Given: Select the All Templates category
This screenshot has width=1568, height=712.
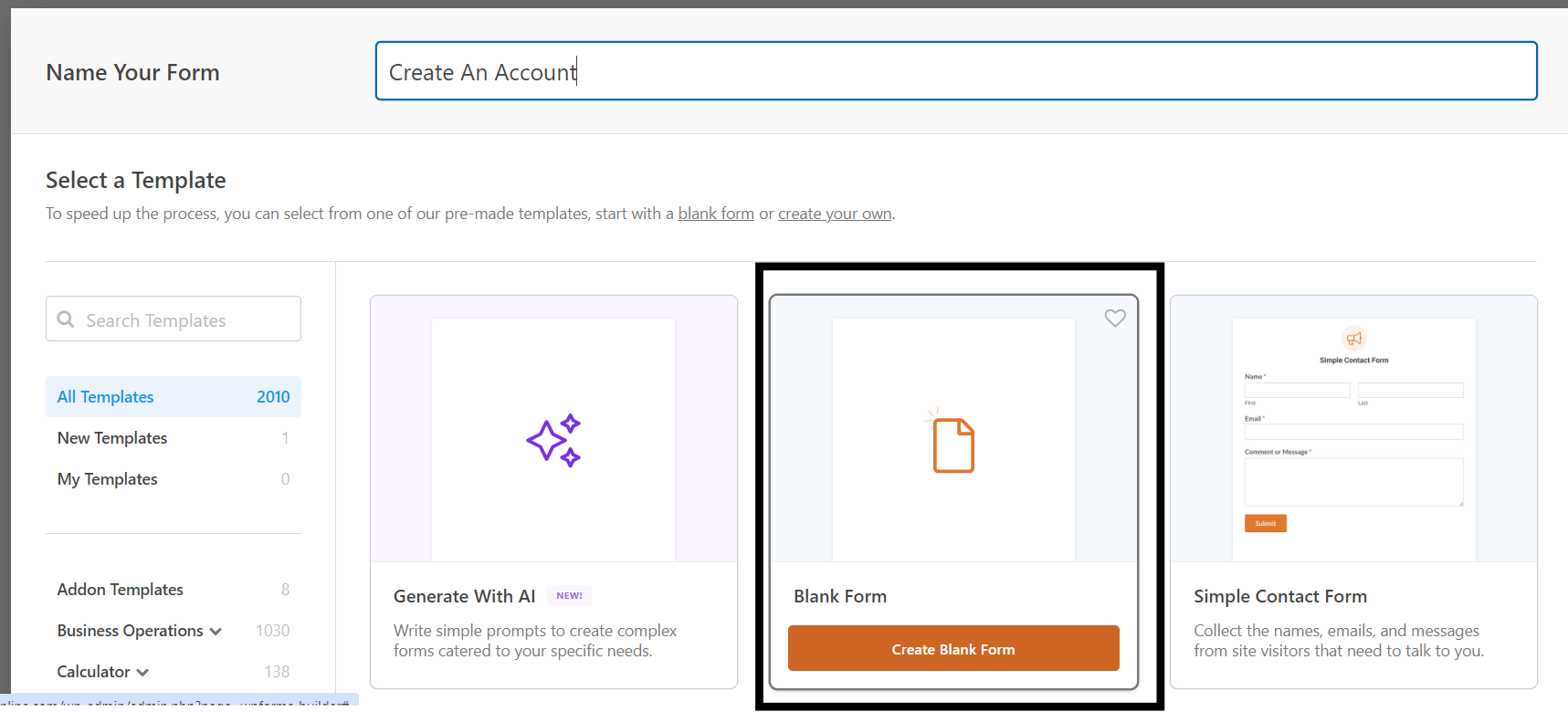Looking at the screenshot, I should 174,397.
